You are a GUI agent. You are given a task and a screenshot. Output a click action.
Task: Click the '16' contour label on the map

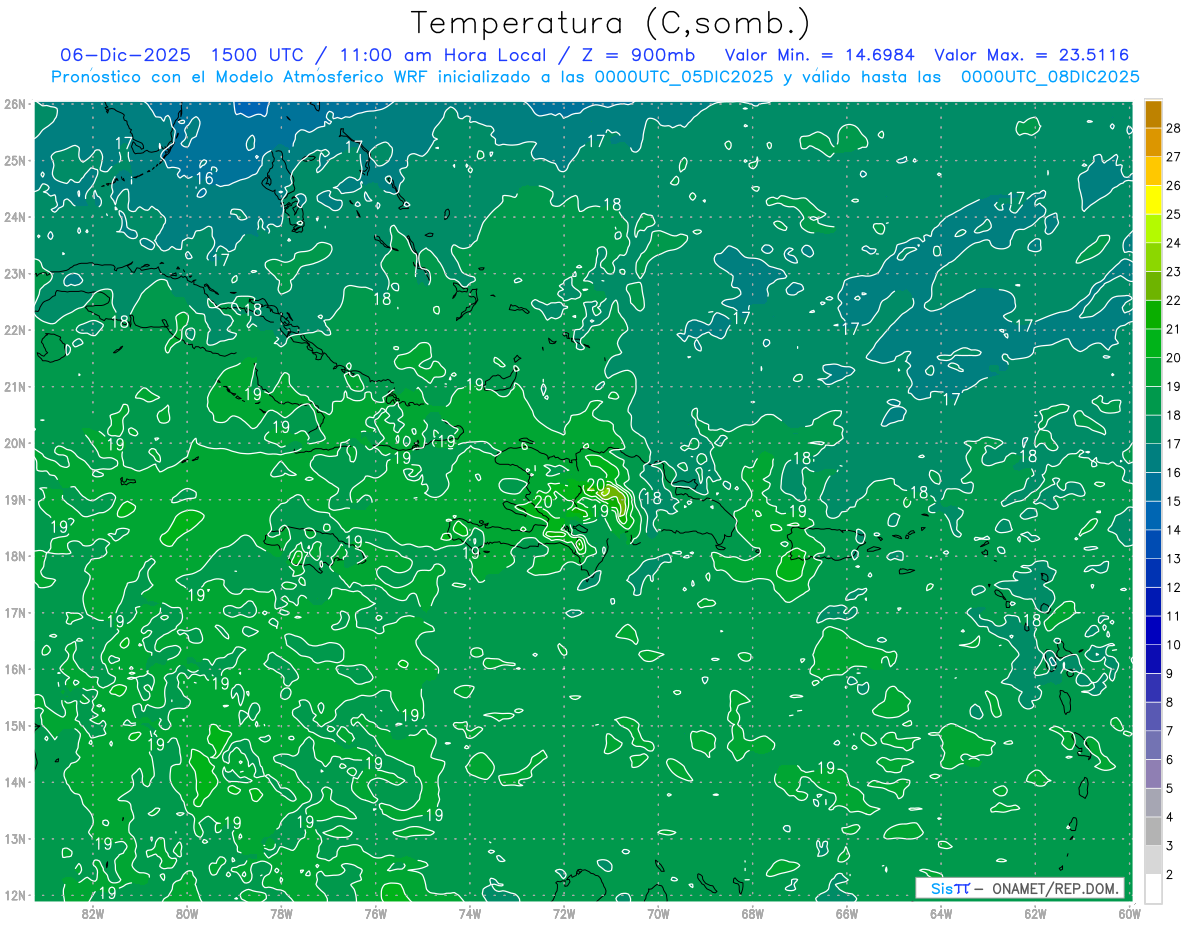(x=204, y=178)
